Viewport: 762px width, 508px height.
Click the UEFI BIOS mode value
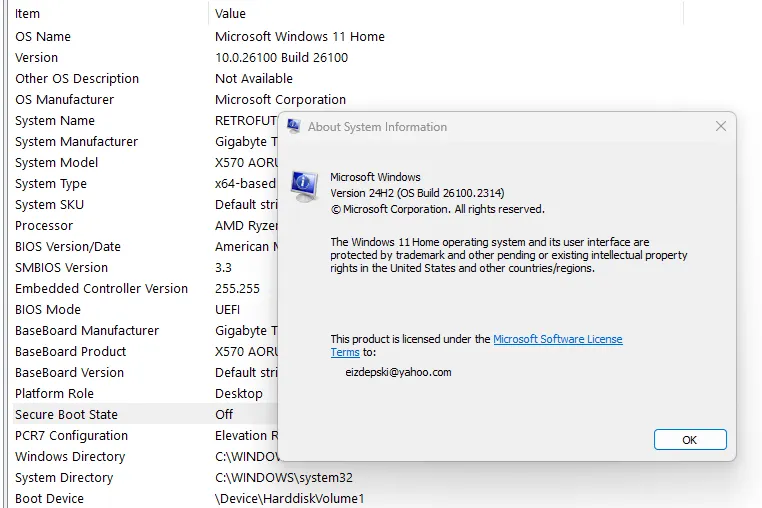[227, 309]
